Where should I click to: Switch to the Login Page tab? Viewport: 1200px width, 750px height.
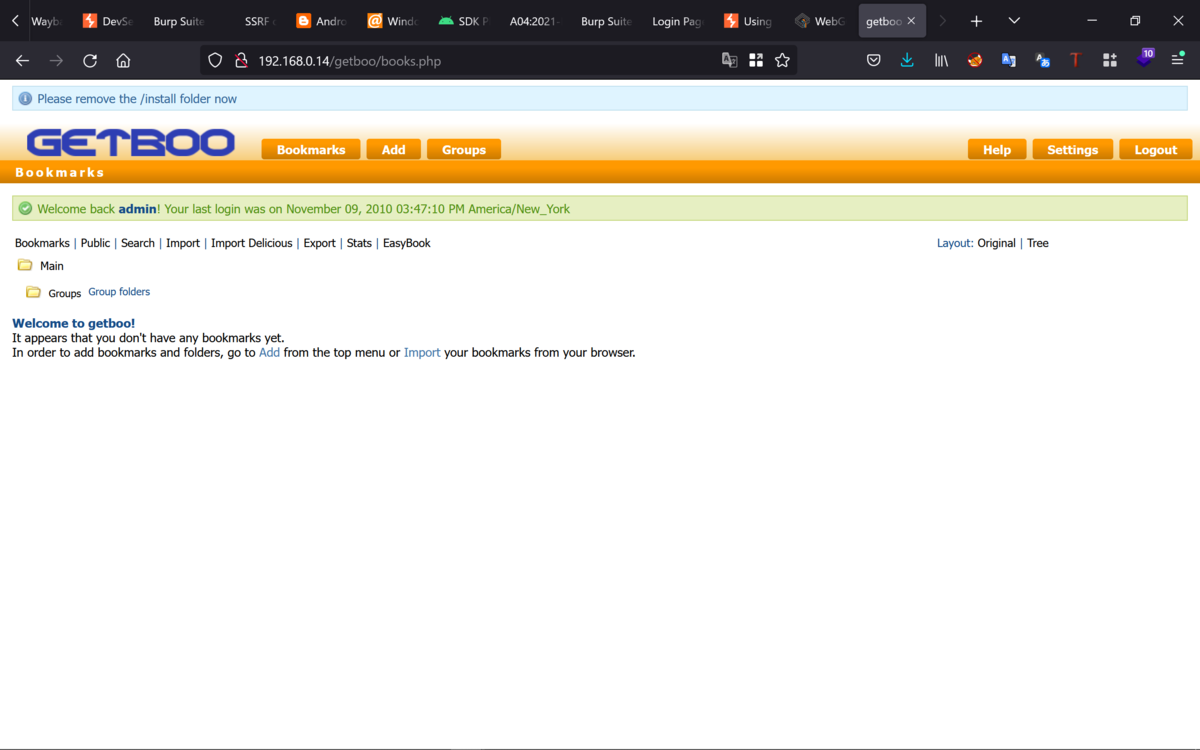click(677, 21)
